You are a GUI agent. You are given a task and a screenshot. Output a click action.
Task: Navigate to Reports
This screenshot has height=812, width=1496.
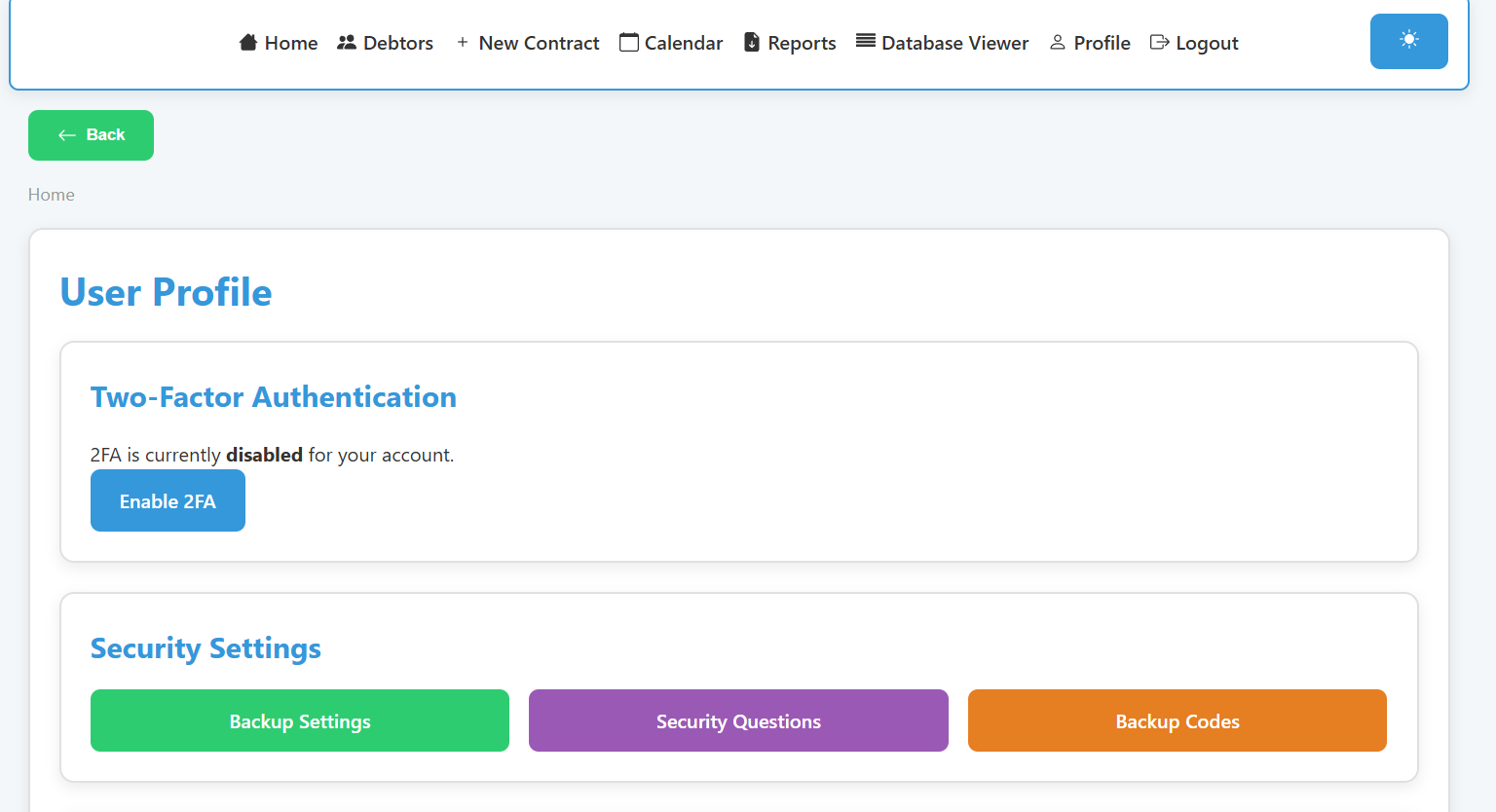tap(790, 43)
